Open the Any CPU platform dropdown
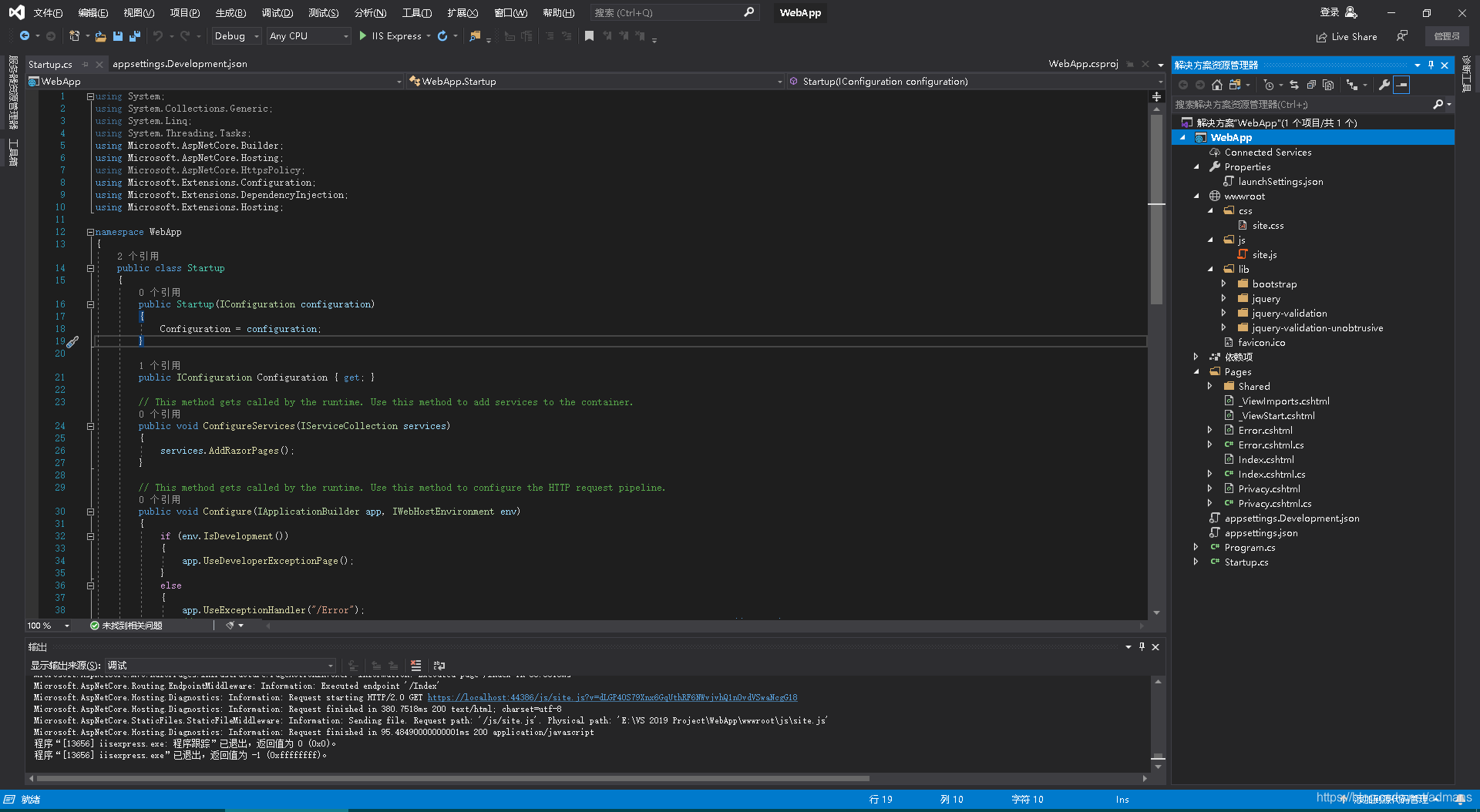Image resolution: width=1480 pixels, height=812 pixels. tap(308, 36)
